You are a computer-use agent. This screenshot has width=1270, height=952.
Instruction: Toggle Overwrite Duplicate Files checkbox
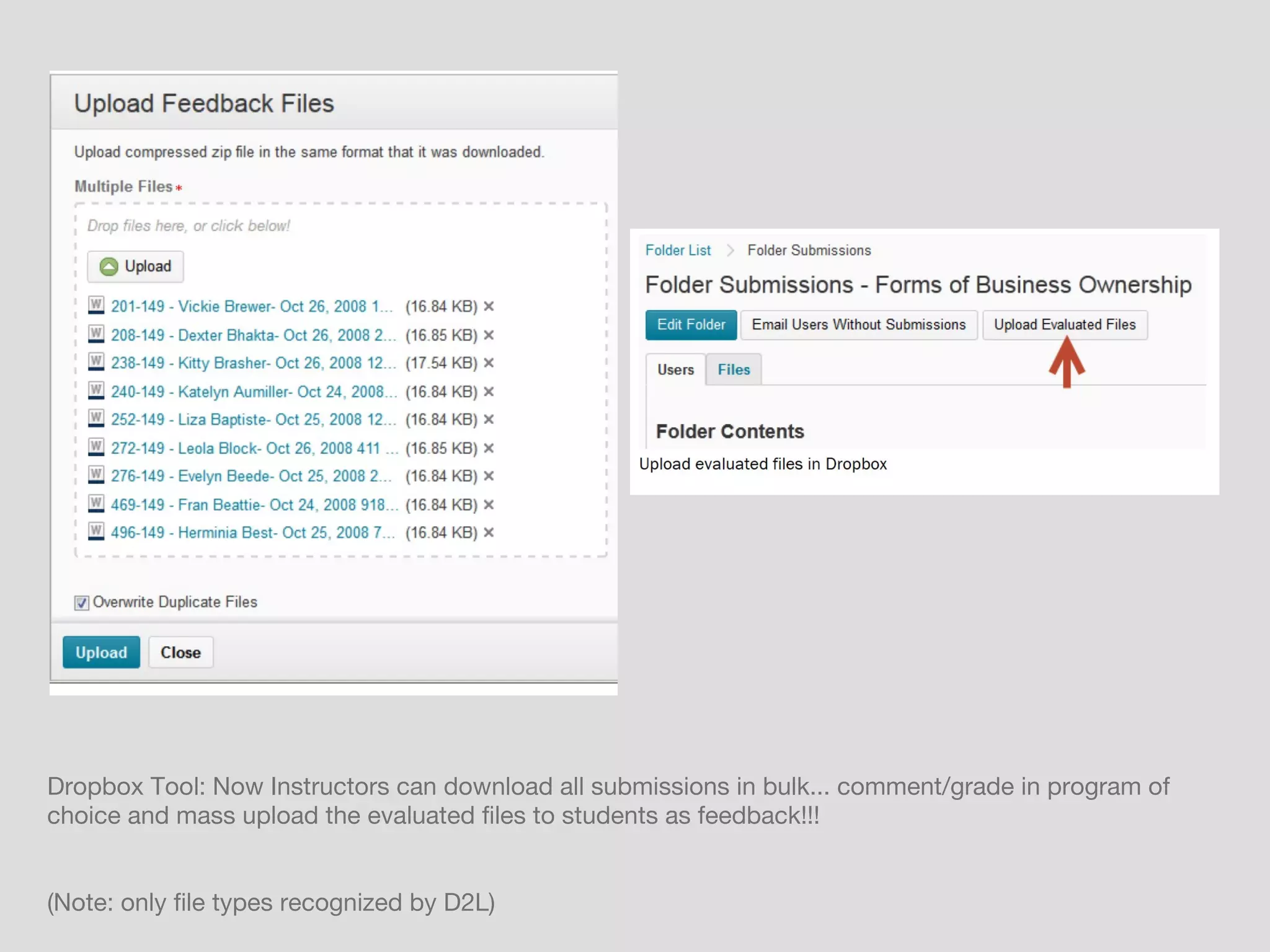pos(81,602)
